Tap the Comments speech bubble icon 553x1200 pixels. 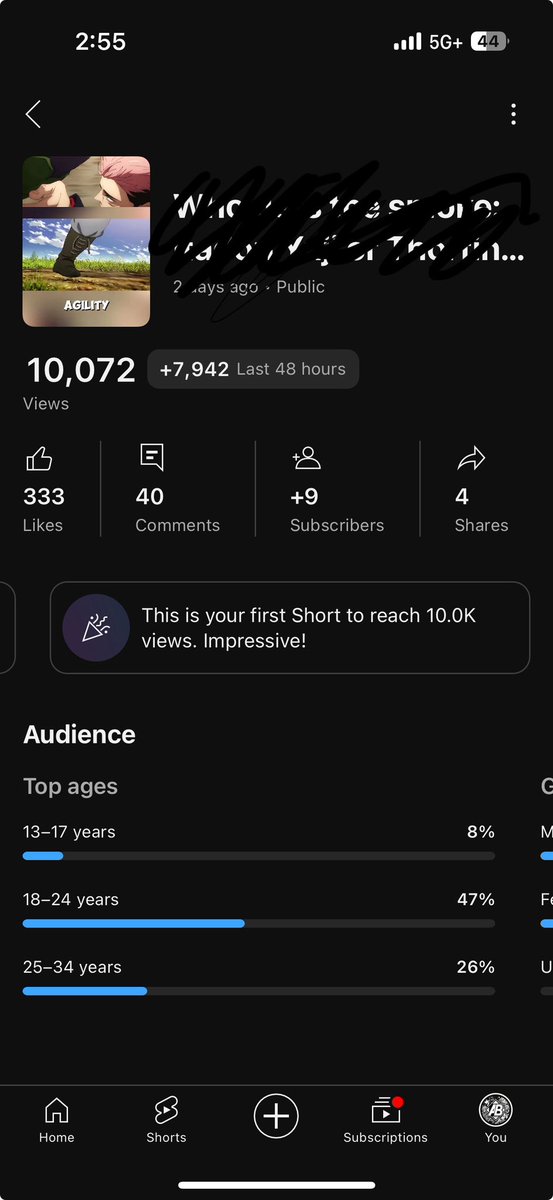click(151, 458)
